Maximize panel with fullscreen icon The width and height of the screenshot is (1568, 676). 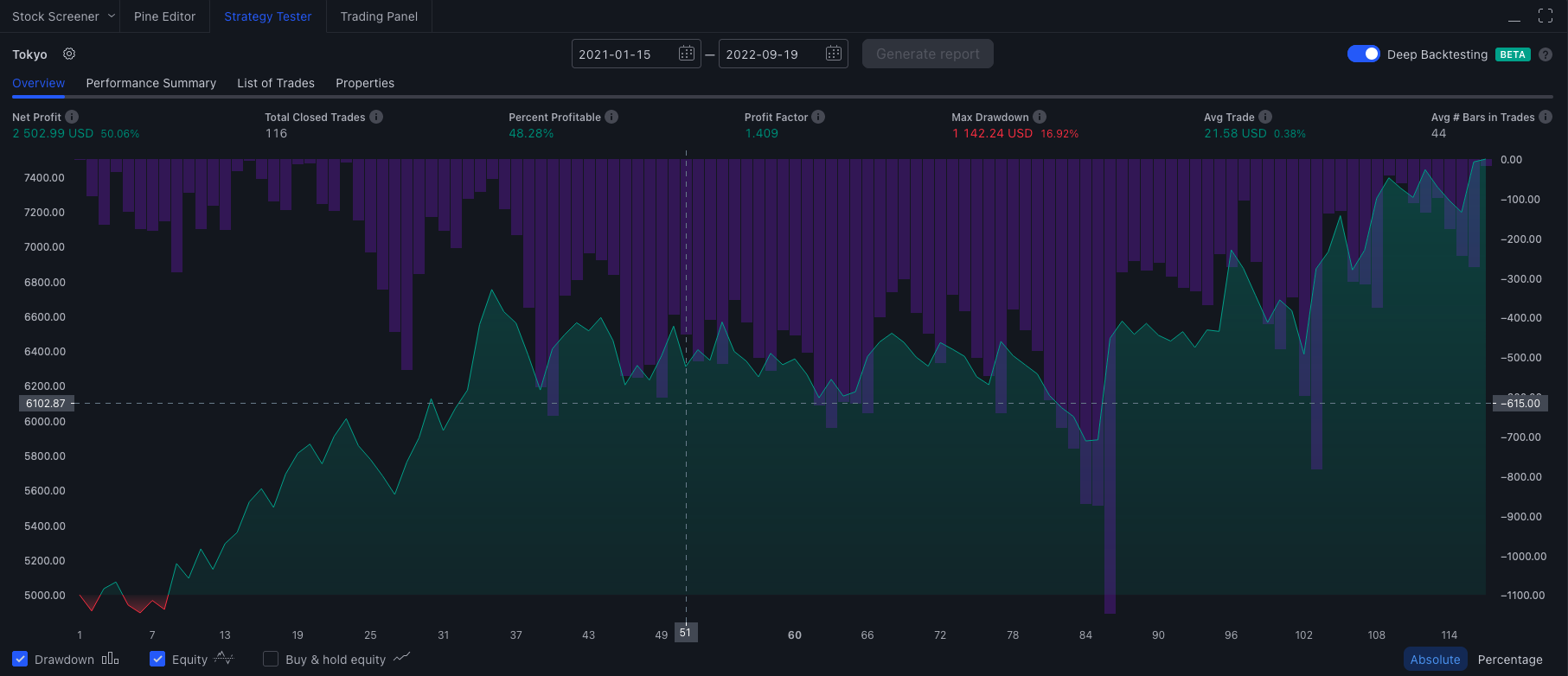[1546, 16]
